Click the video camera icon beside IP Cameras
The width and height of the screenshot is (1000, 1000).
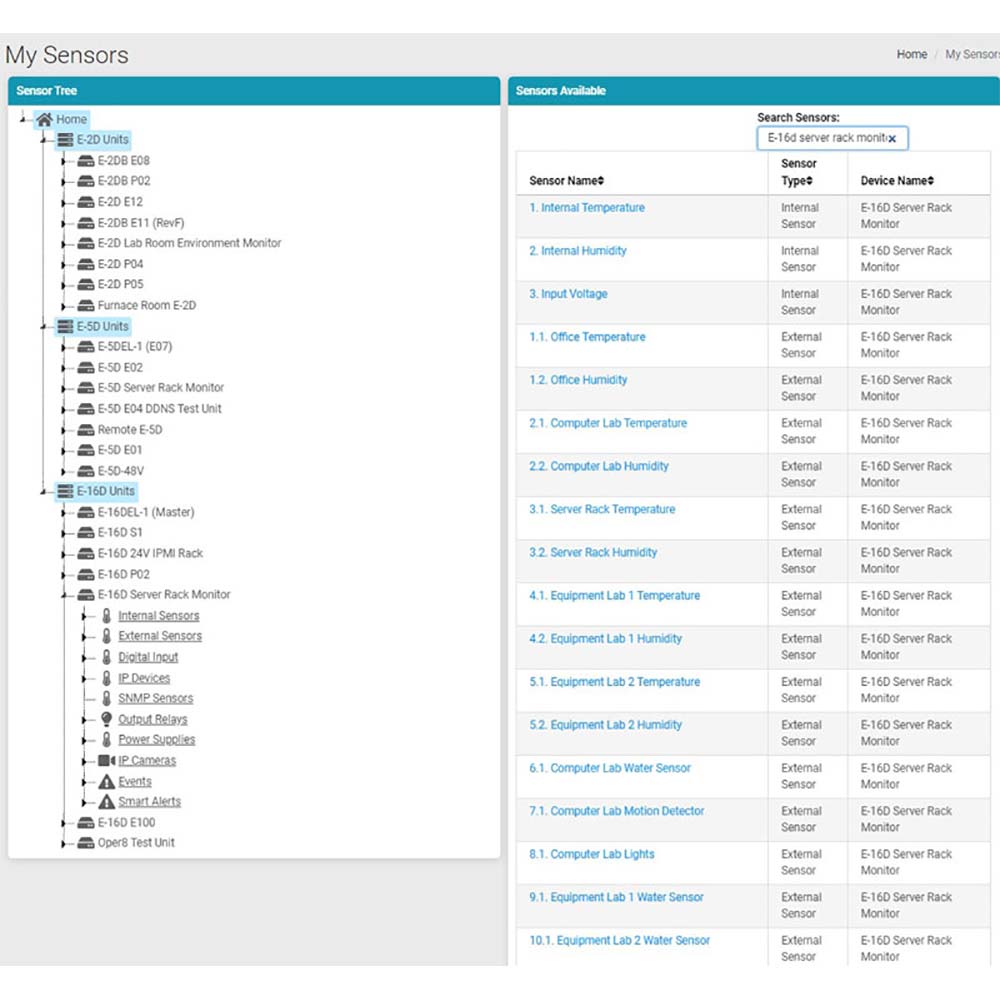(107, 760)
